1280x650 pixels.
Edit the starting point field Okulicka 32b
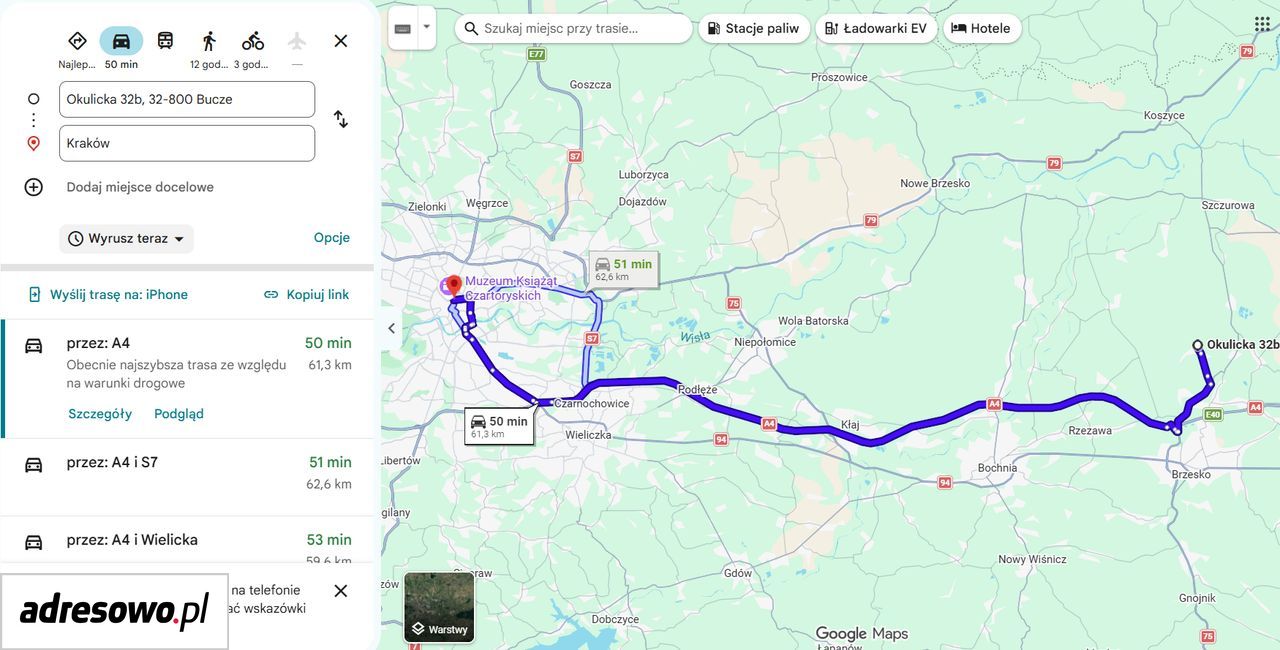(x=187, y=99)
